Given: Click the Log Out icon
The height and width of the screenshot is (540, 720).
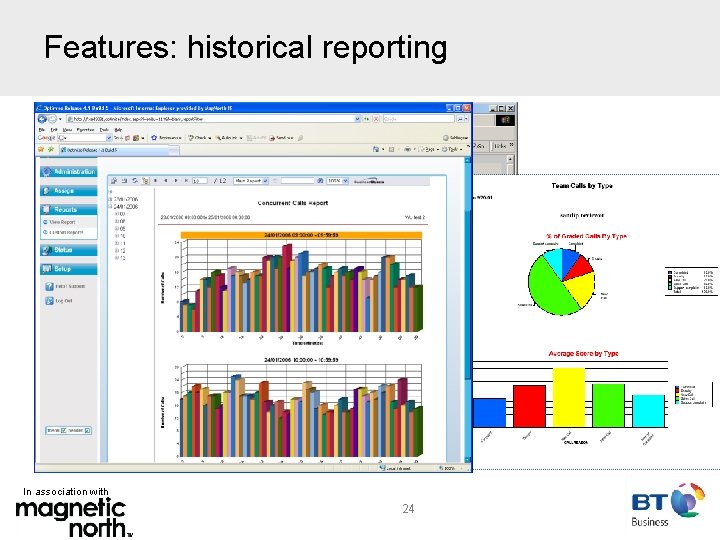Looking at the screenshot, I should pyautogui.click(x=49, y=301).
